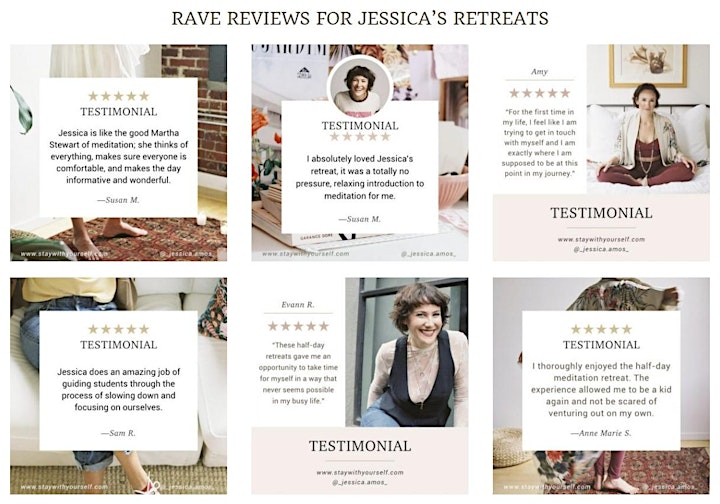Click the website watermark on the Sam R. card
The height and width of the screenshot is (504, 720).
click(x=64, y=487)
